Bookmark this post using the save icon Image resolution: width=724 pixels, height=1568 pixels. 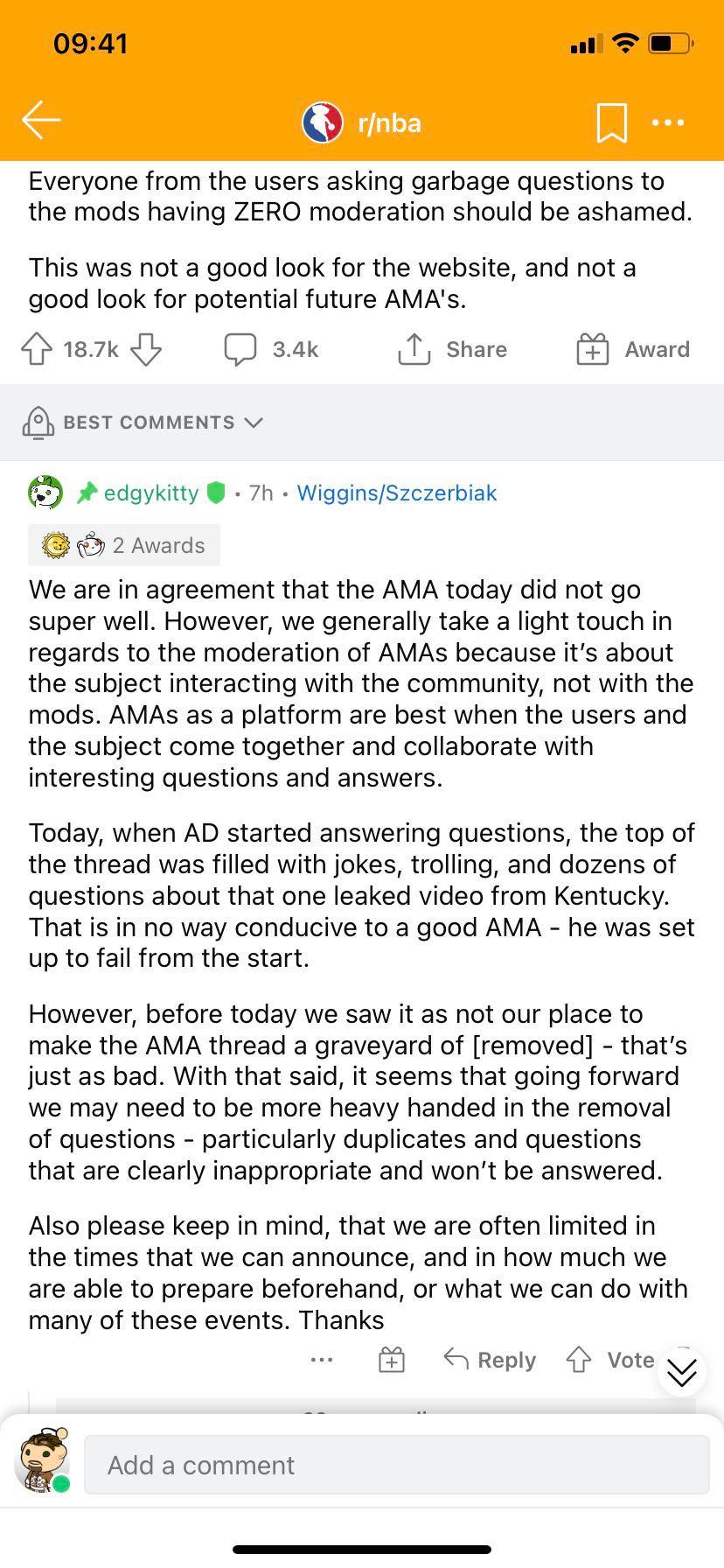(610, 122)
